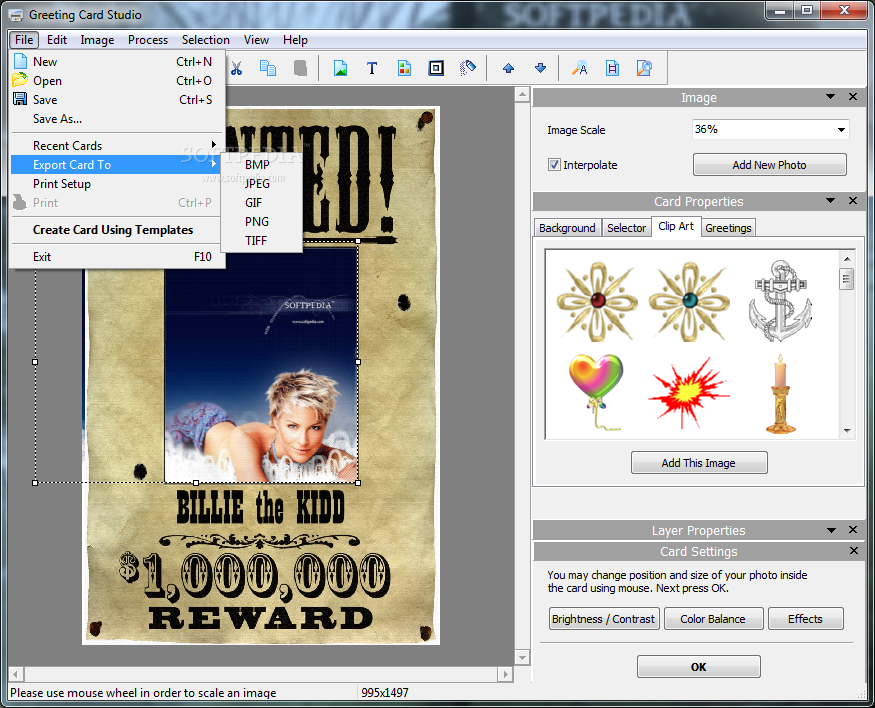Click the blue up arrow icon
Image resolution: width=875 pixels, height=708 pixels.
click(508, 68)
